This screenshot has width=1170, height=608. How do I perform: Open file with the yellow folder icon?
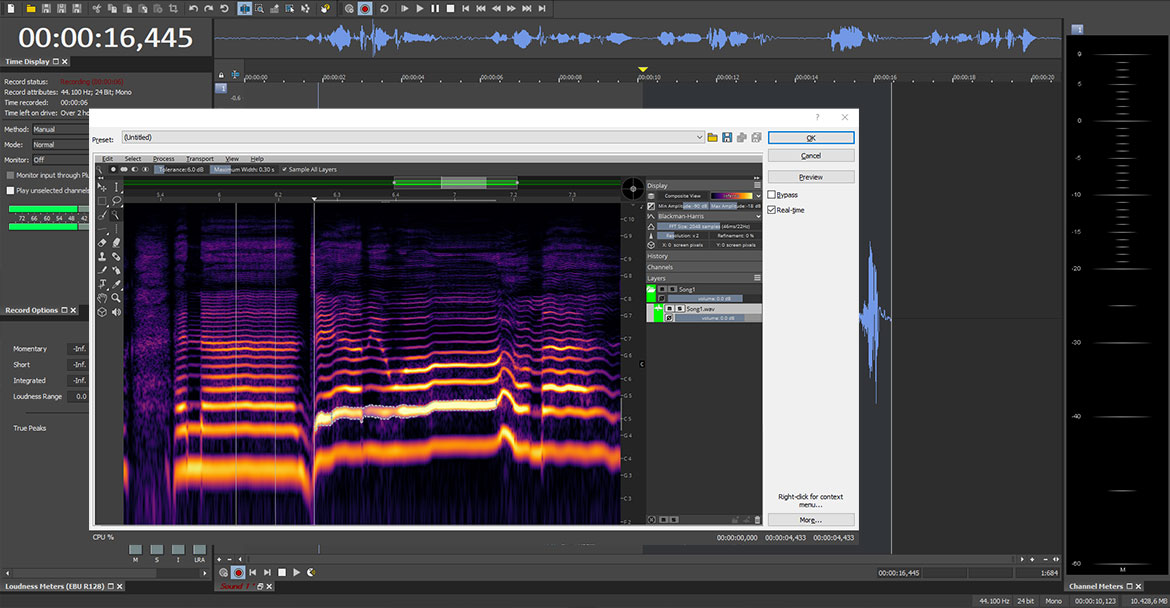click(x=31, y=8)
